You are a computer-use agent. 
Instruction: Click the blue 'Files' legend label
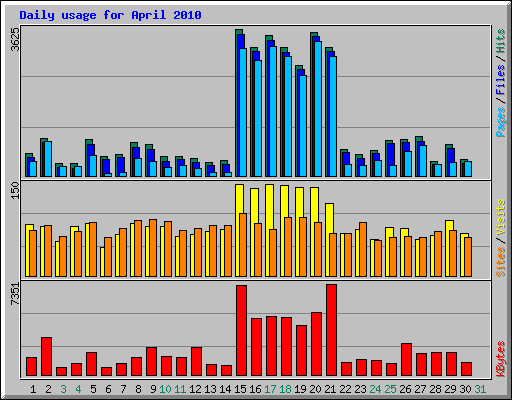pyautogui.click(x=501, y=80)
